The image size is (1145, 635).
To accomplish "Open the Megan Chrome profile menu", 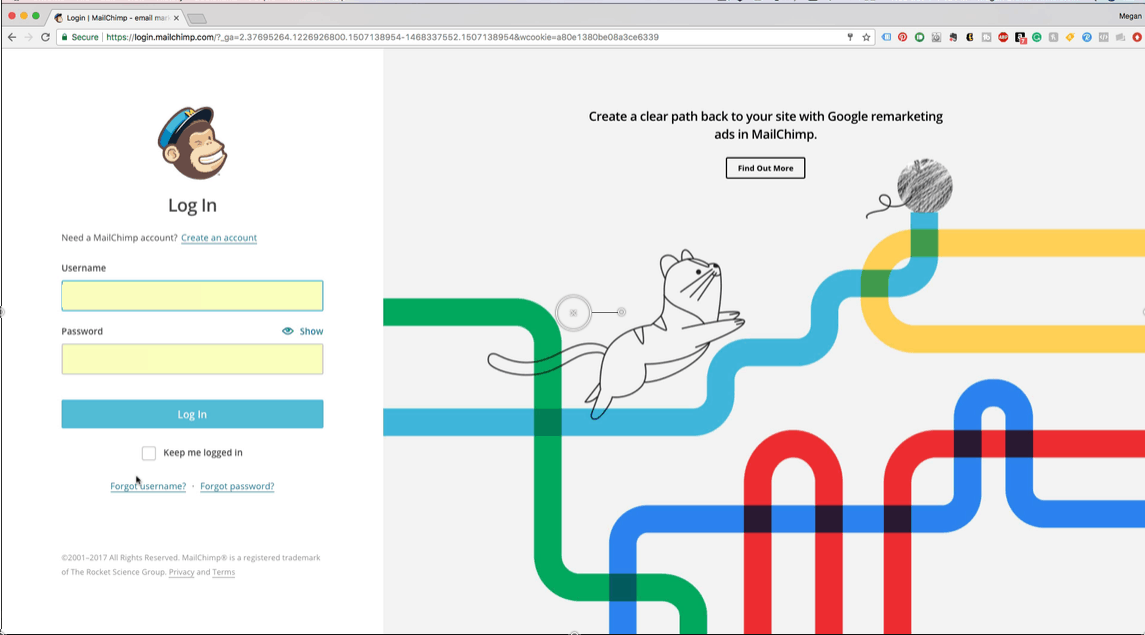I will 1130,16.
